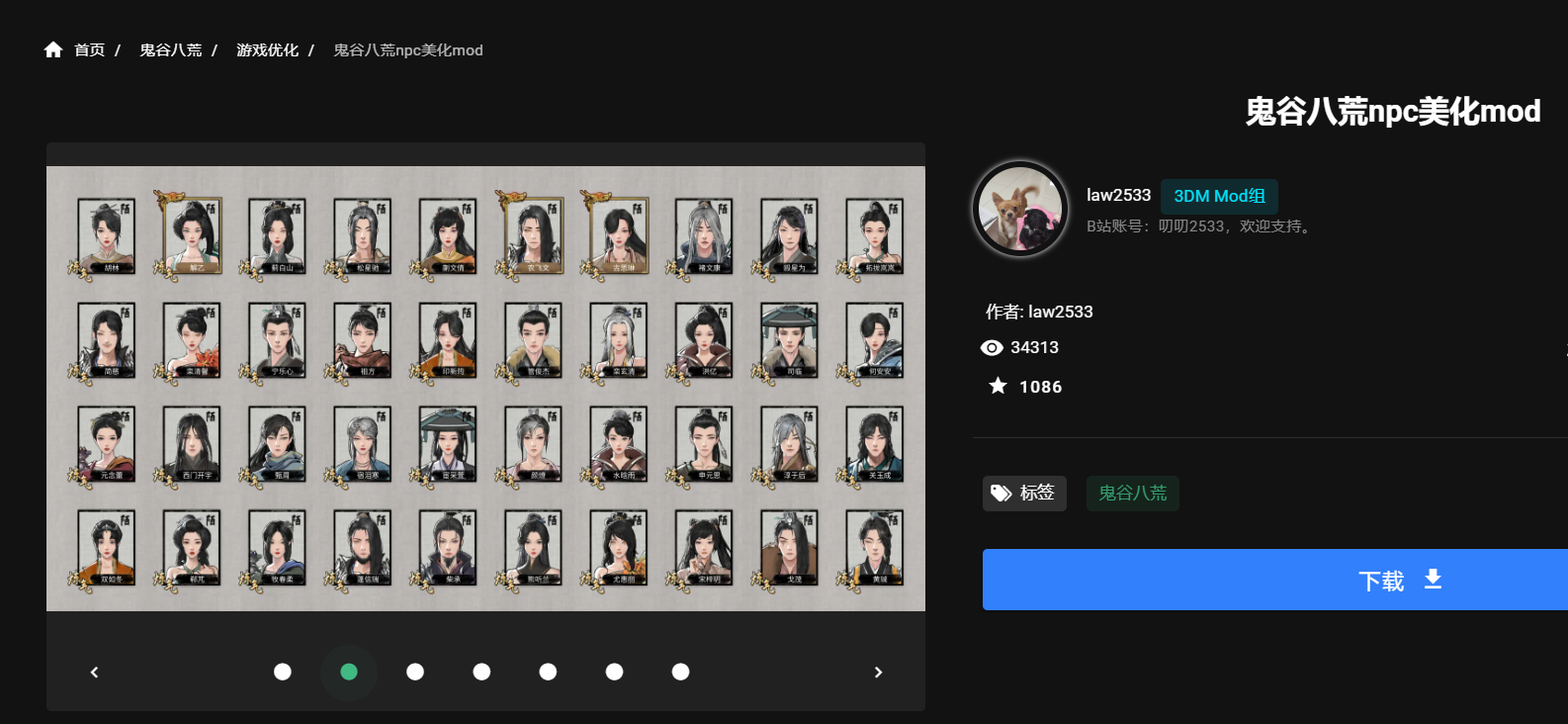Select the first carousel indicator dot
The width and height of the screenshot is (1568, 724).
283,672
